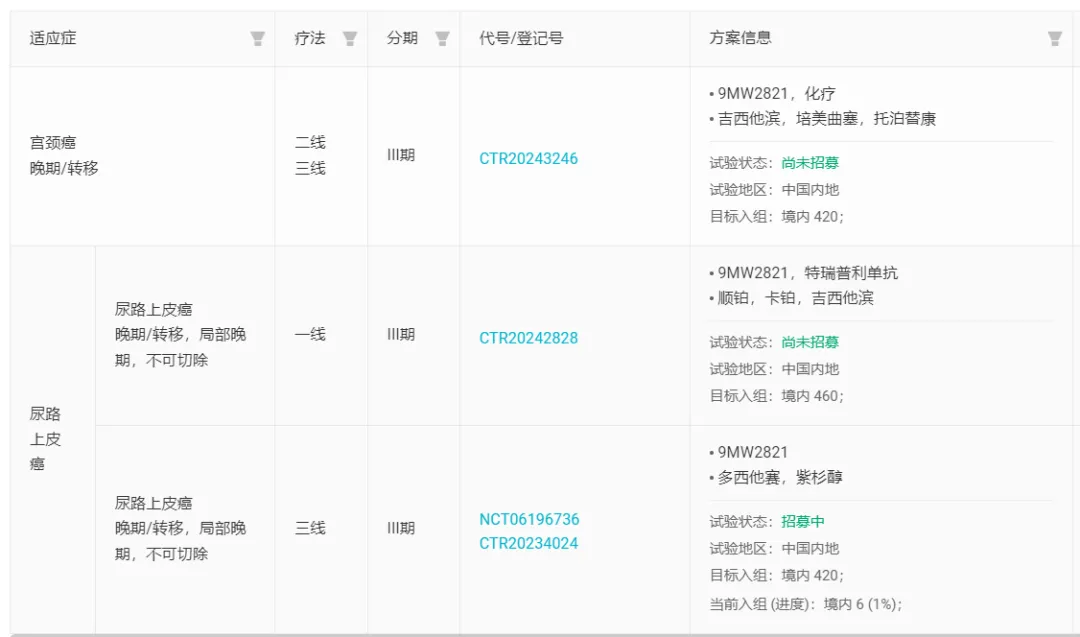Click the 代号/登记号 column header
1080x637 pixels.
pos(521,39)
